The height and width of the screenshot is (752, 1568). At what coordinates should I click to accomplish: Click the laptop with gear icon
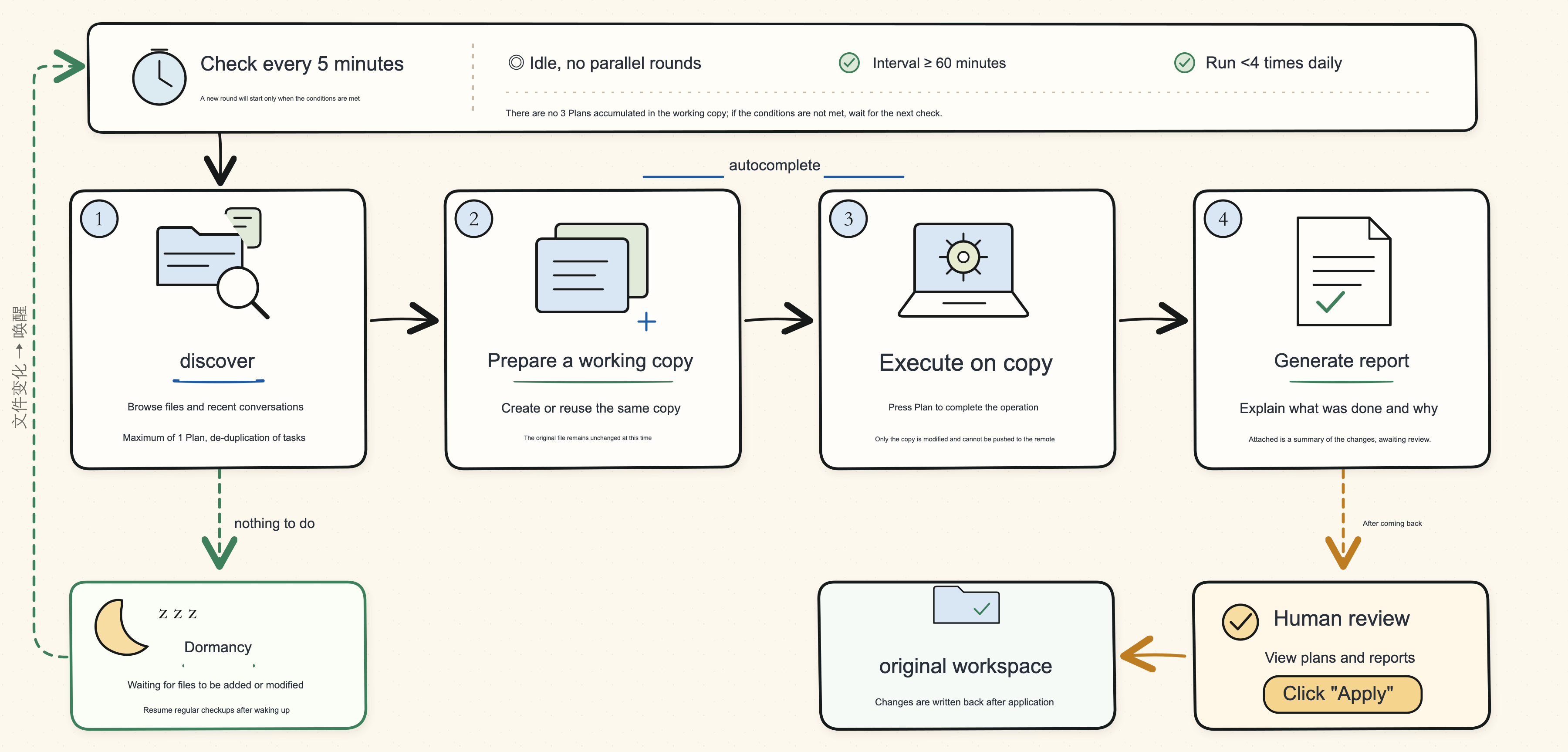point(963,270)
